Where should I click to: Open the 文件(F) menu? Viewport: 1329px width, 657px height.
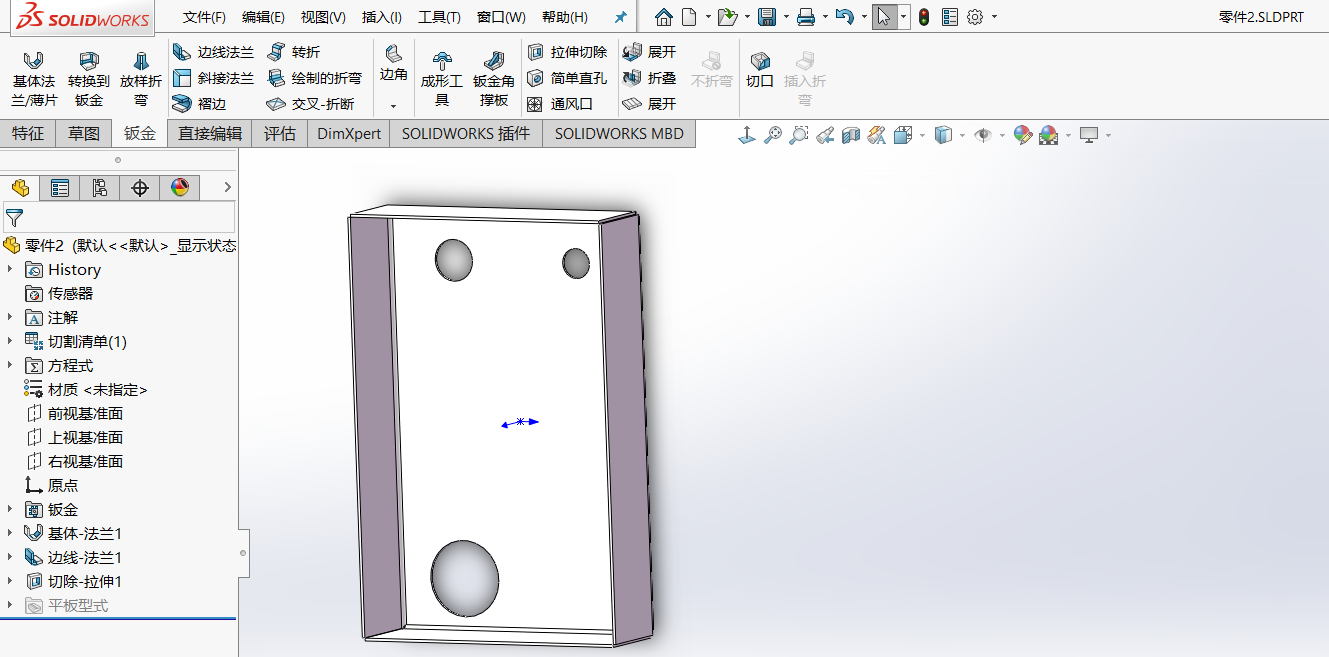(204, 17)
